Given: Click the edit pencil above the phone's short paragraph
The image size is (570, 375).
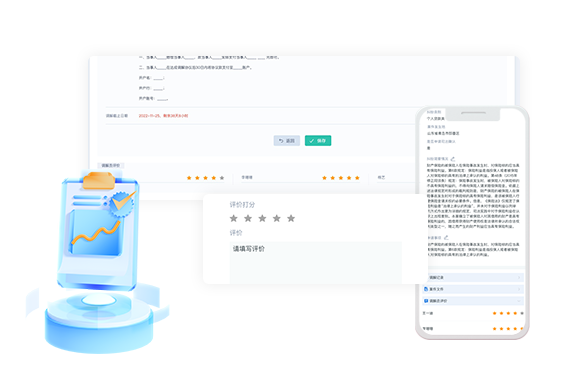Looking at the screenshot, I should pyautogui.click(x=446, y=238).
